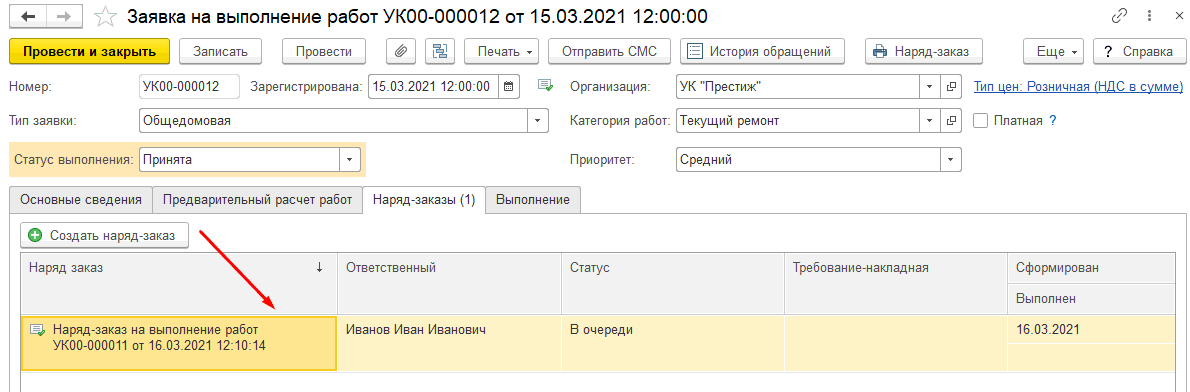
Task: Expand the Приоритет dropdown
Action: tap(951, 160)
